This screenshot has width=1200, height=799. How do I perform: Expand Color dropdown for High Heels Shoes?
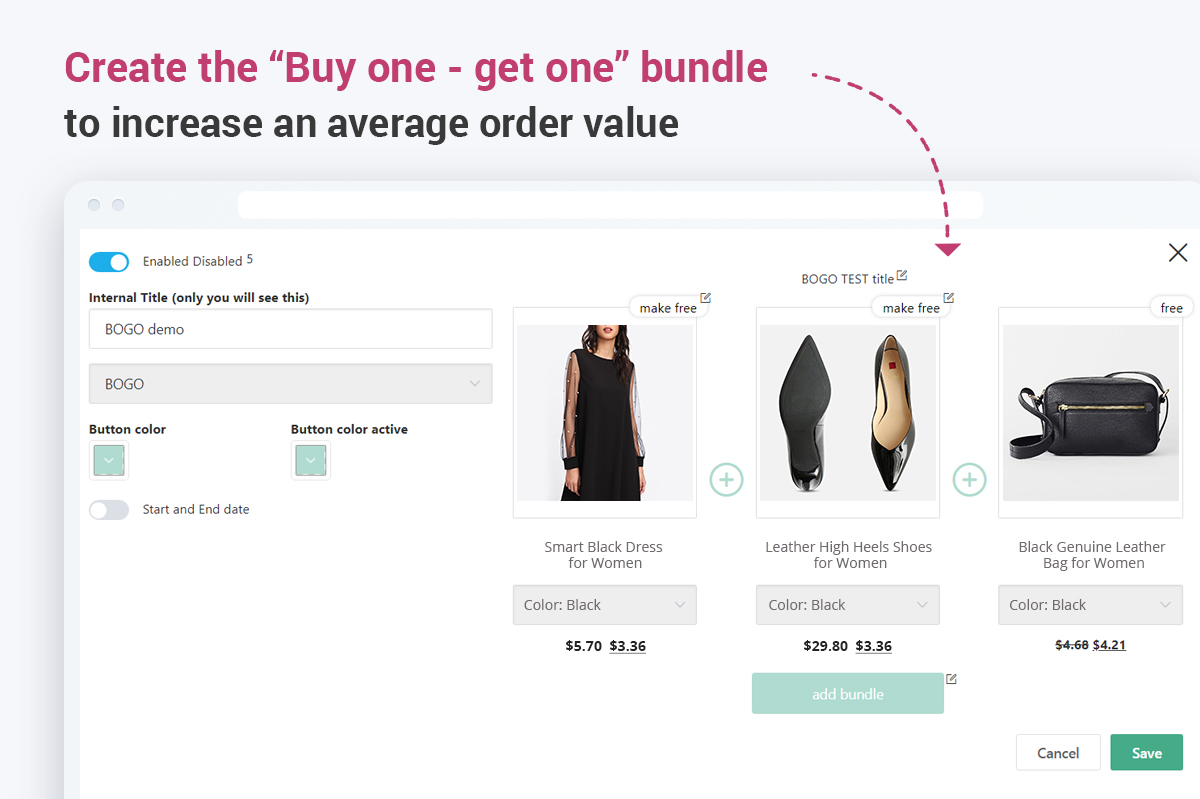point(848,605)
